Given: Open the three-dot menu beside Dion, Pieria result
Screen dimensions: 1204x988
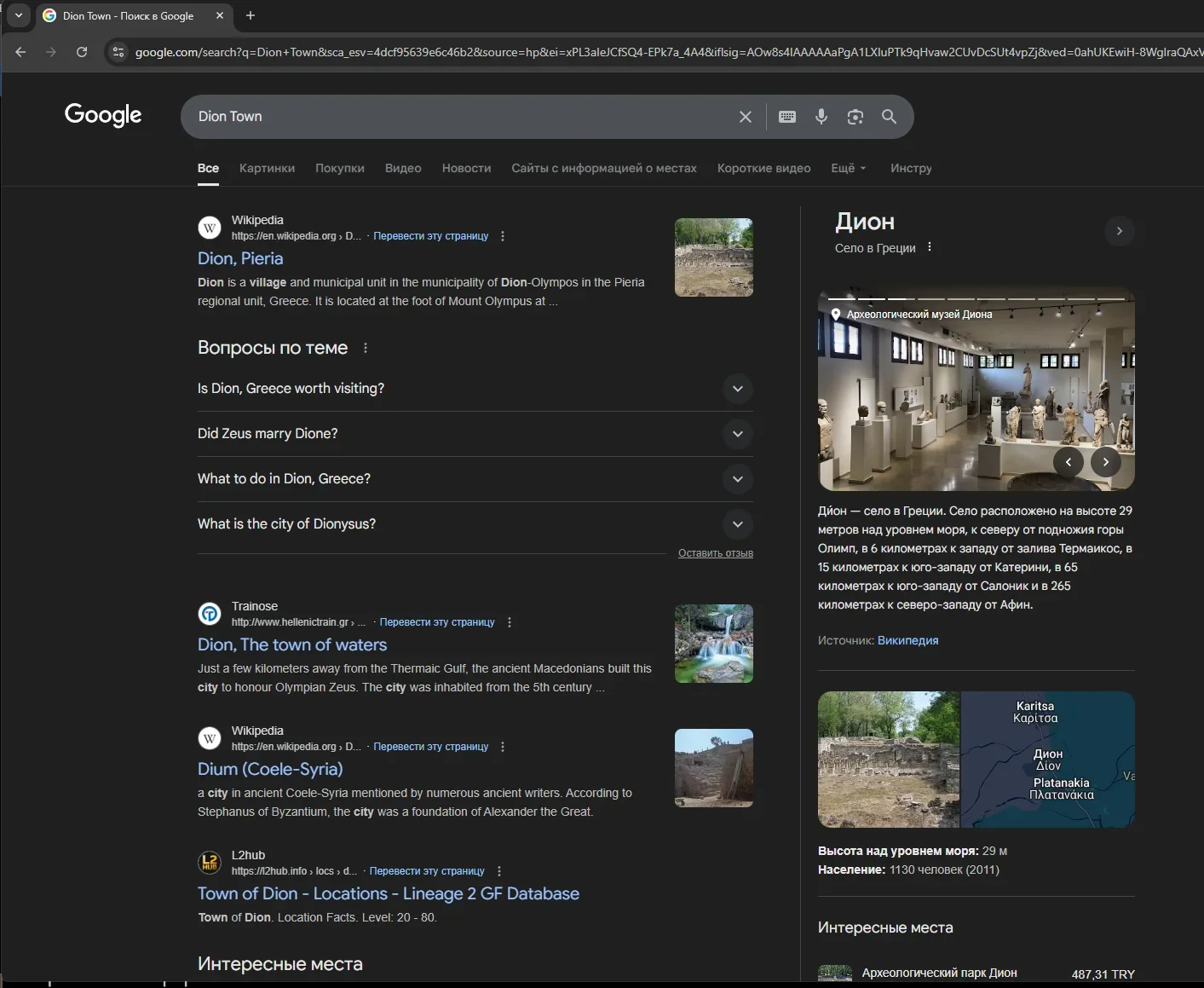Looking at the screenshot, I should point(503,236).
